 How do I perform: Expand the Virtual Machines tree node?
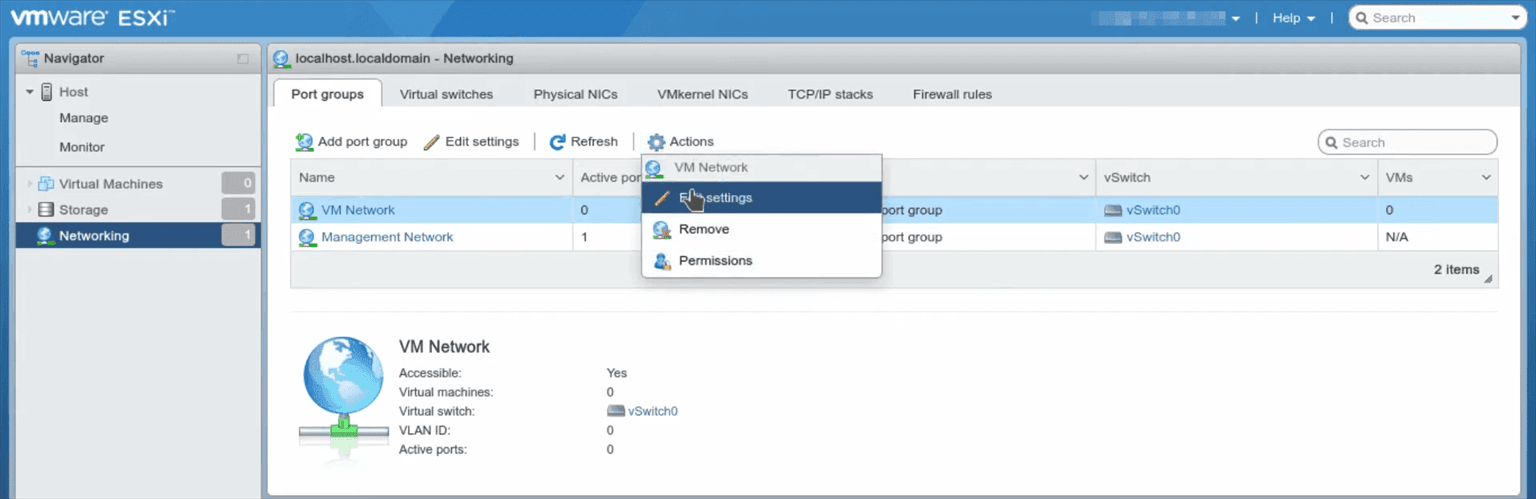pos(30,184)
